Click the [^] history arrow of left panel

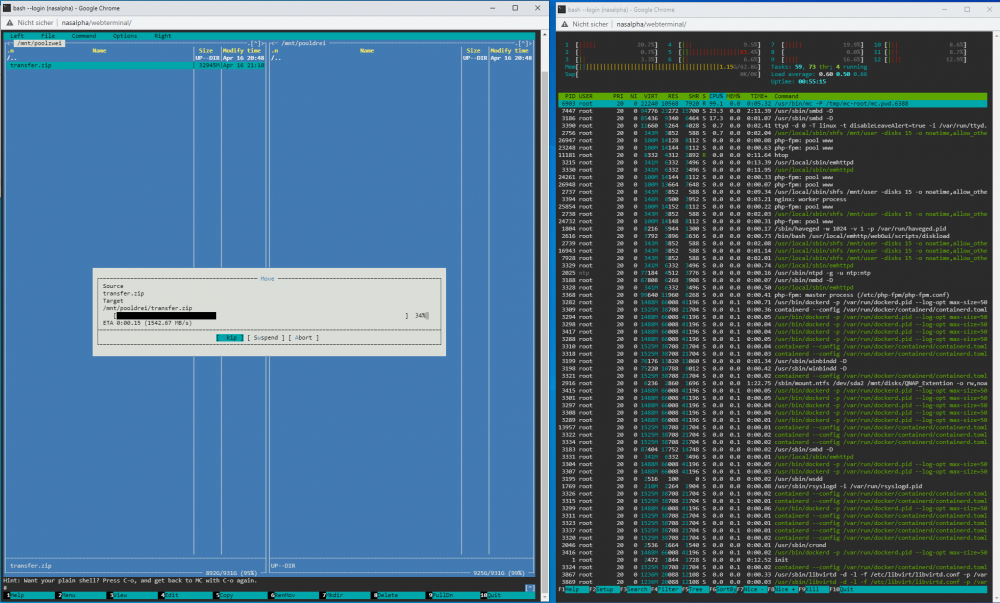[254, 43]
